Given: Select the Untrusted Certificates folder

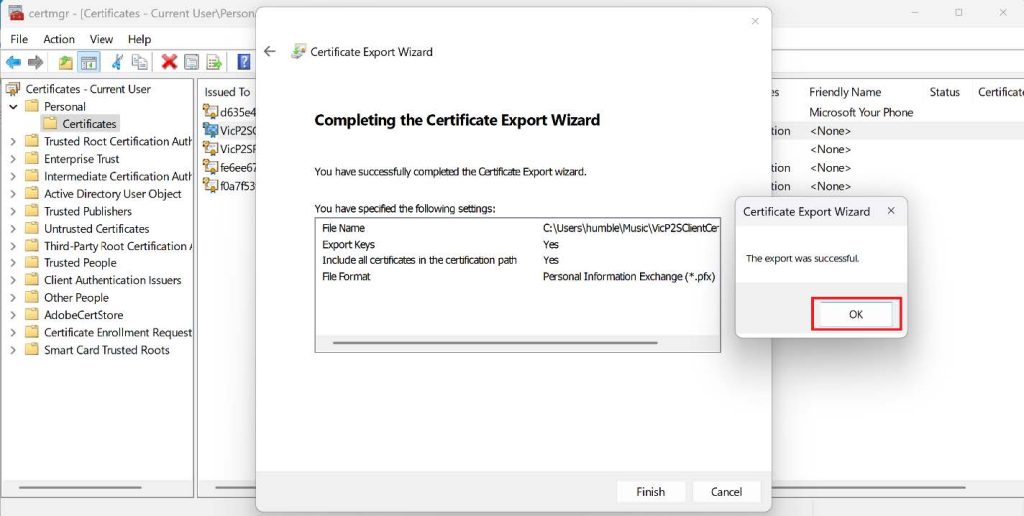Looking at the screenshot, I should coord(96,229).
